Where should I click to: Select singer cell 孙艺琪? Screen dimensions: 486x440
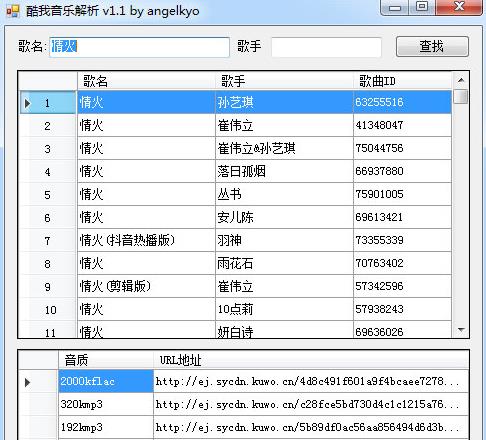284,102
